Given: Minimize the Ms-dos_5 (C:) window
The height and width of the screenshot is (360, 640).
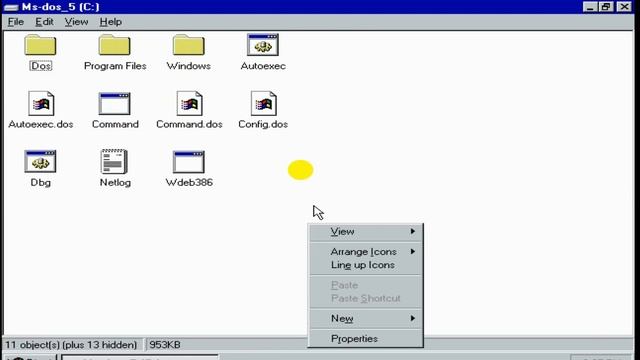Looking at the screenshot, I should (590, 7).
